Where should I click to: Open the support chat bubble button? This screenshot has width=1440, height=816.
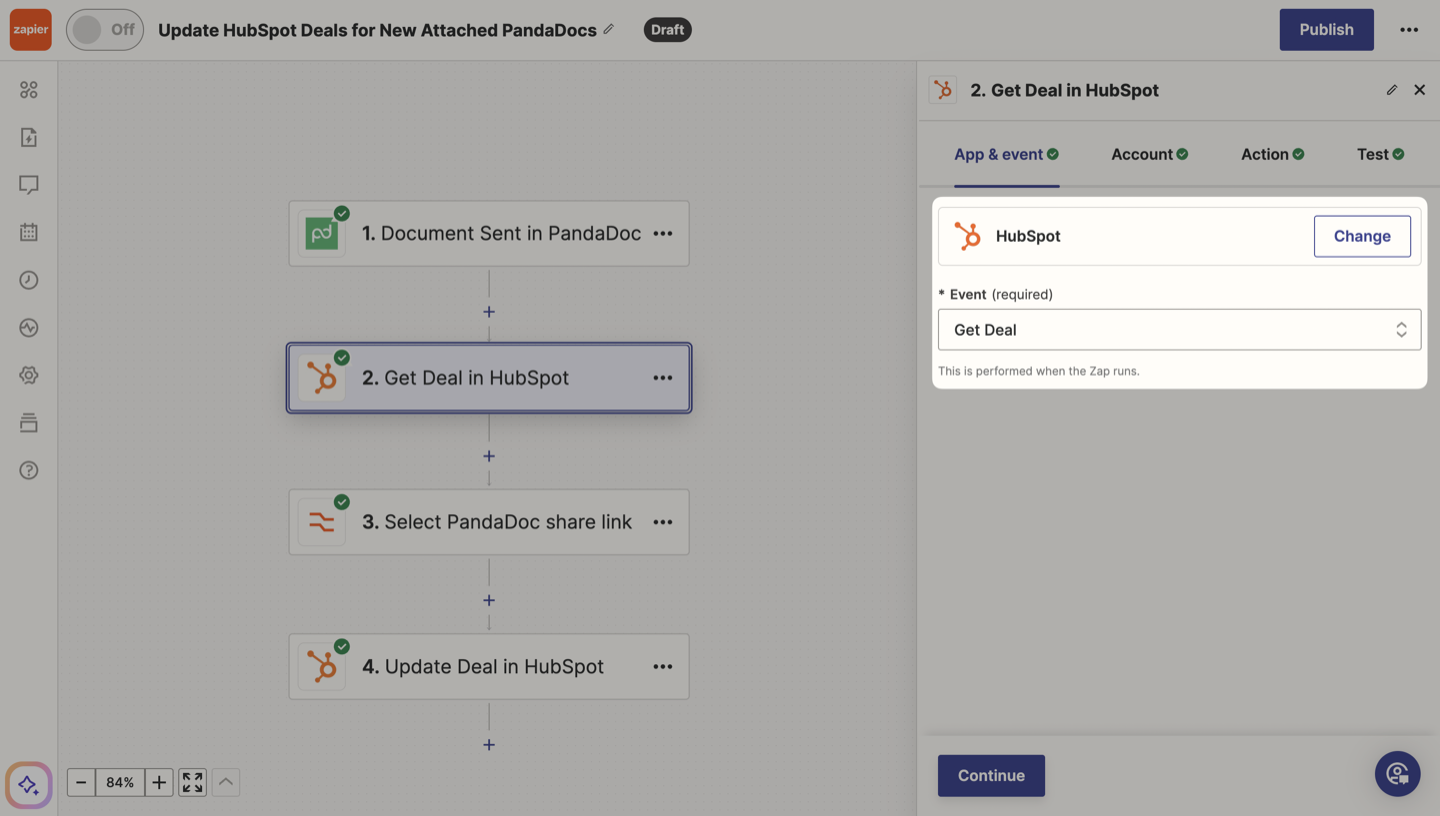click(1398, 774)
